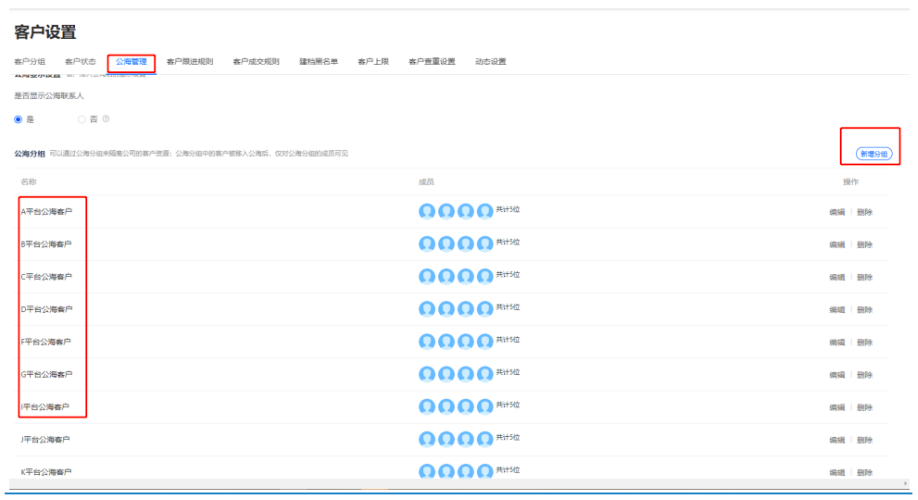Click last member avatar in A平台公海客户 row

pos(485,211)
